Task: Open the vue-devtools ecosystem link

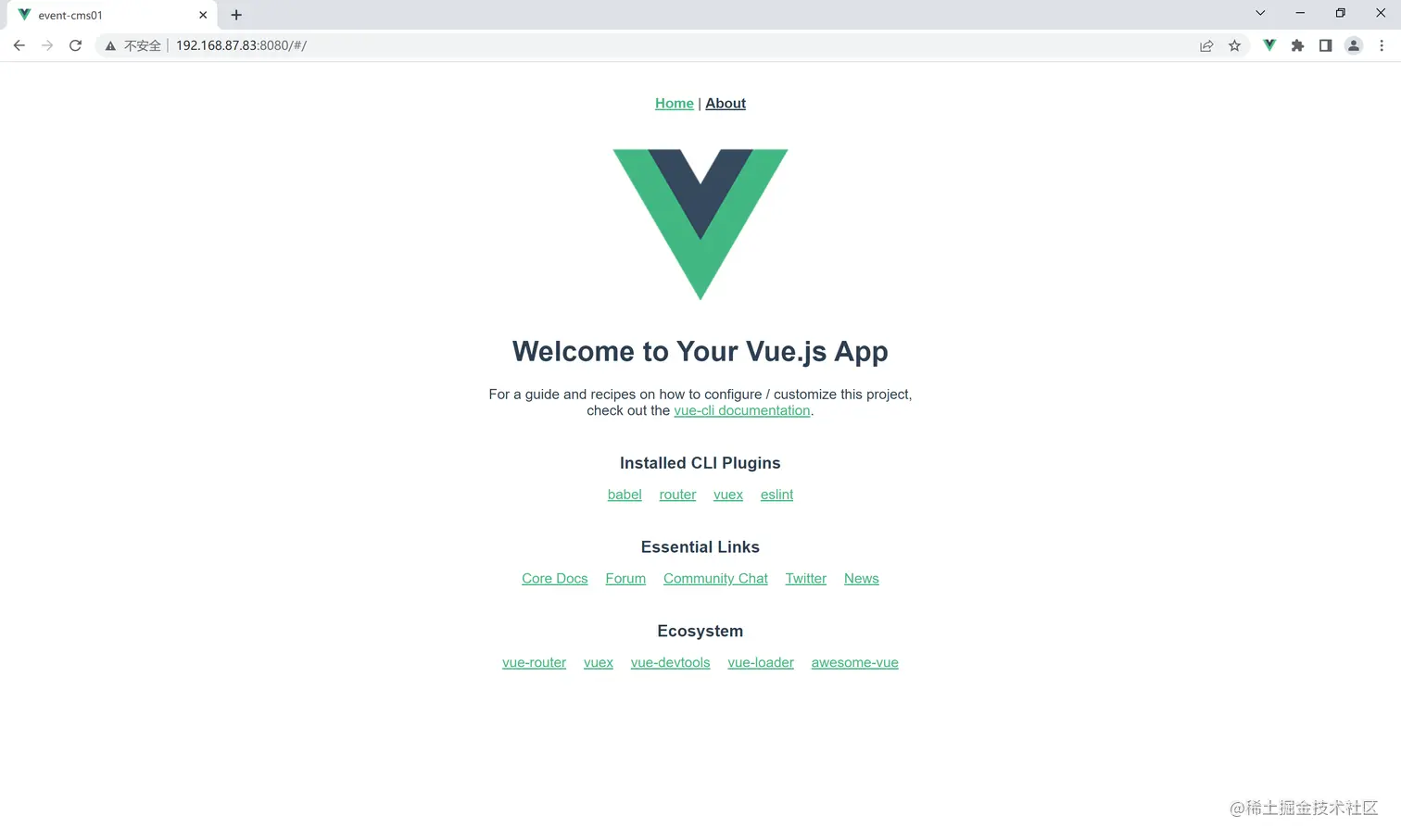Action: click(x=670, y=663)
